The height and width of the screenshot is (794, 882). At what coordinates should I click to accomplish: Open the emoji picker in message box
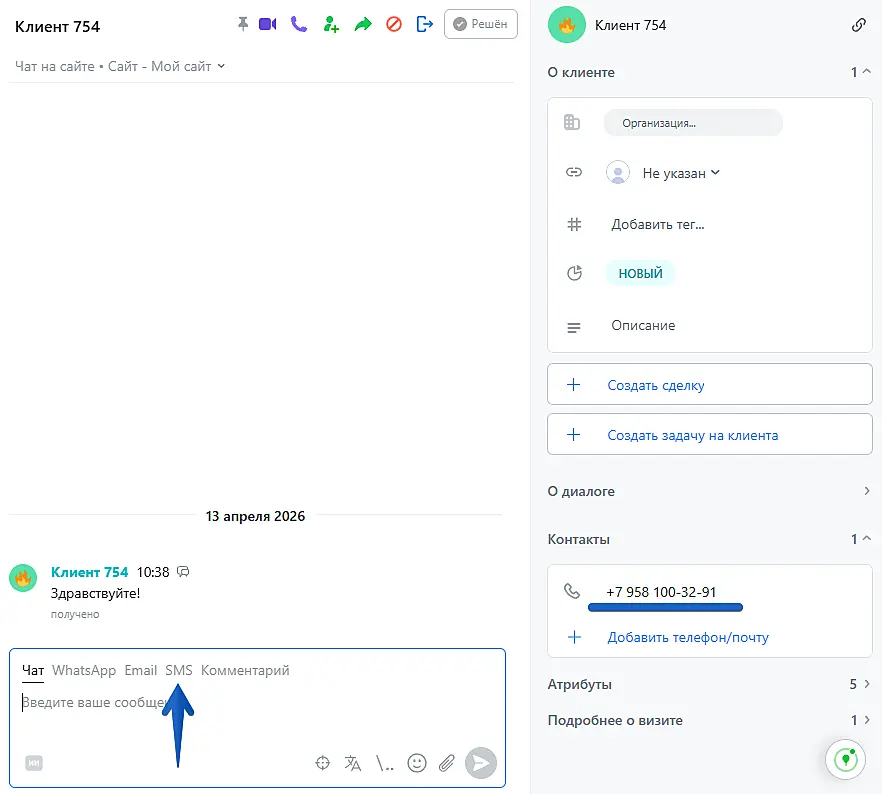click(x=417, y=763)
